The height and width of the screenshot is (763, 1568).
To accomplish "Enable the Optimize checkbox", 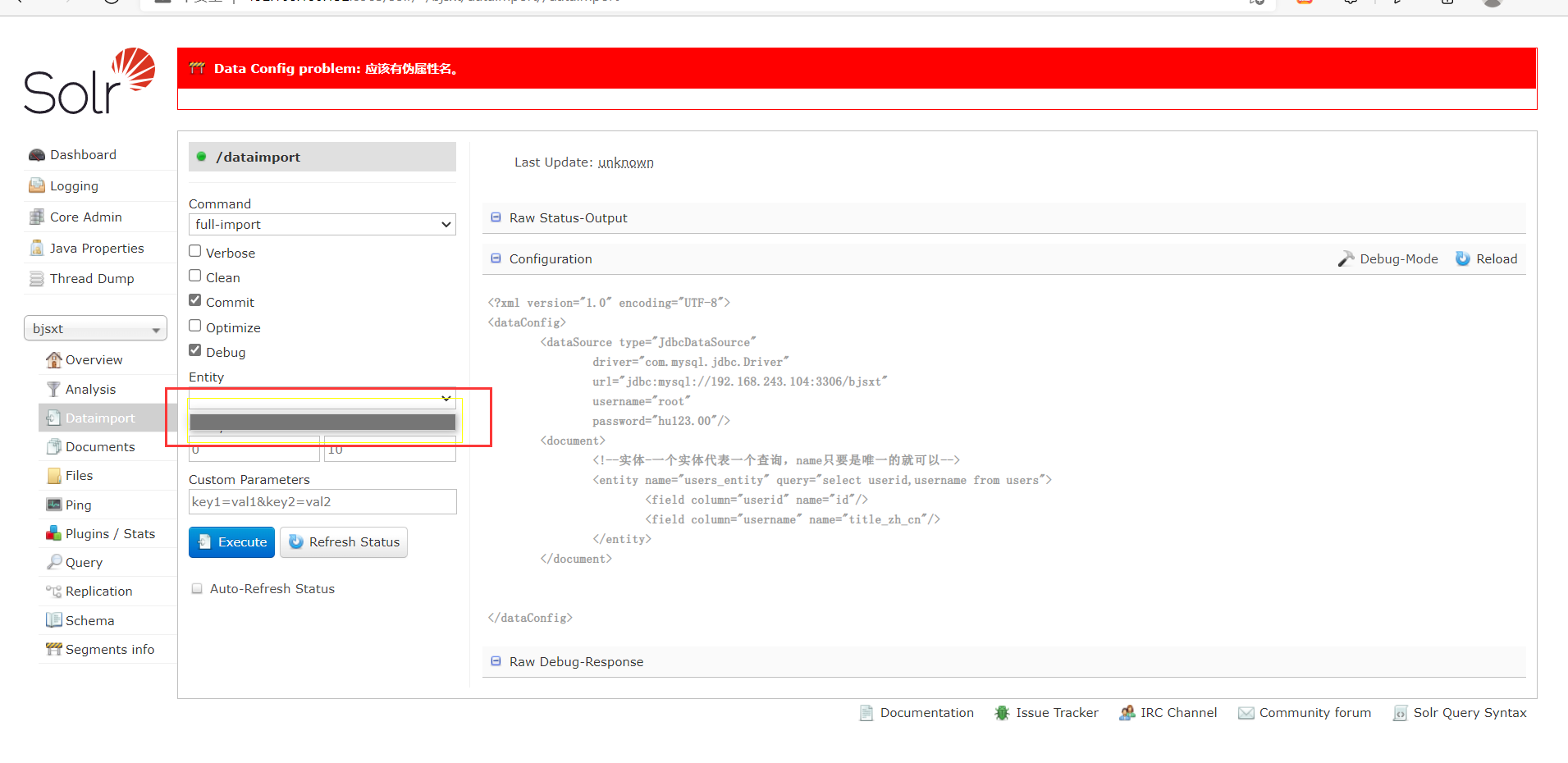I will click(x=195, y=326).
